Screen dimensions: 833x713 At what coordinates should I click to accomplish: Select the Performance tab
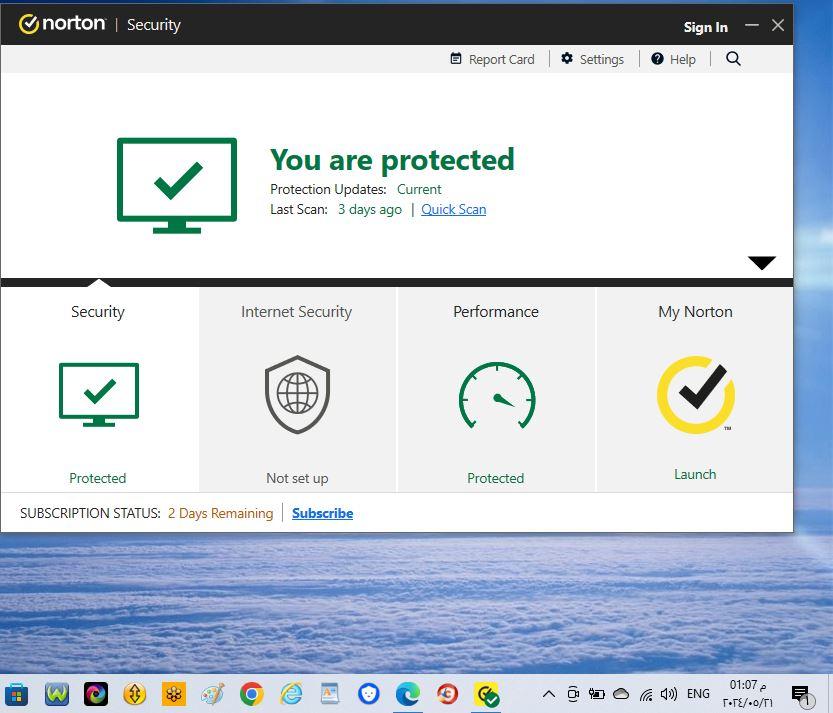(x=496, y=389)
